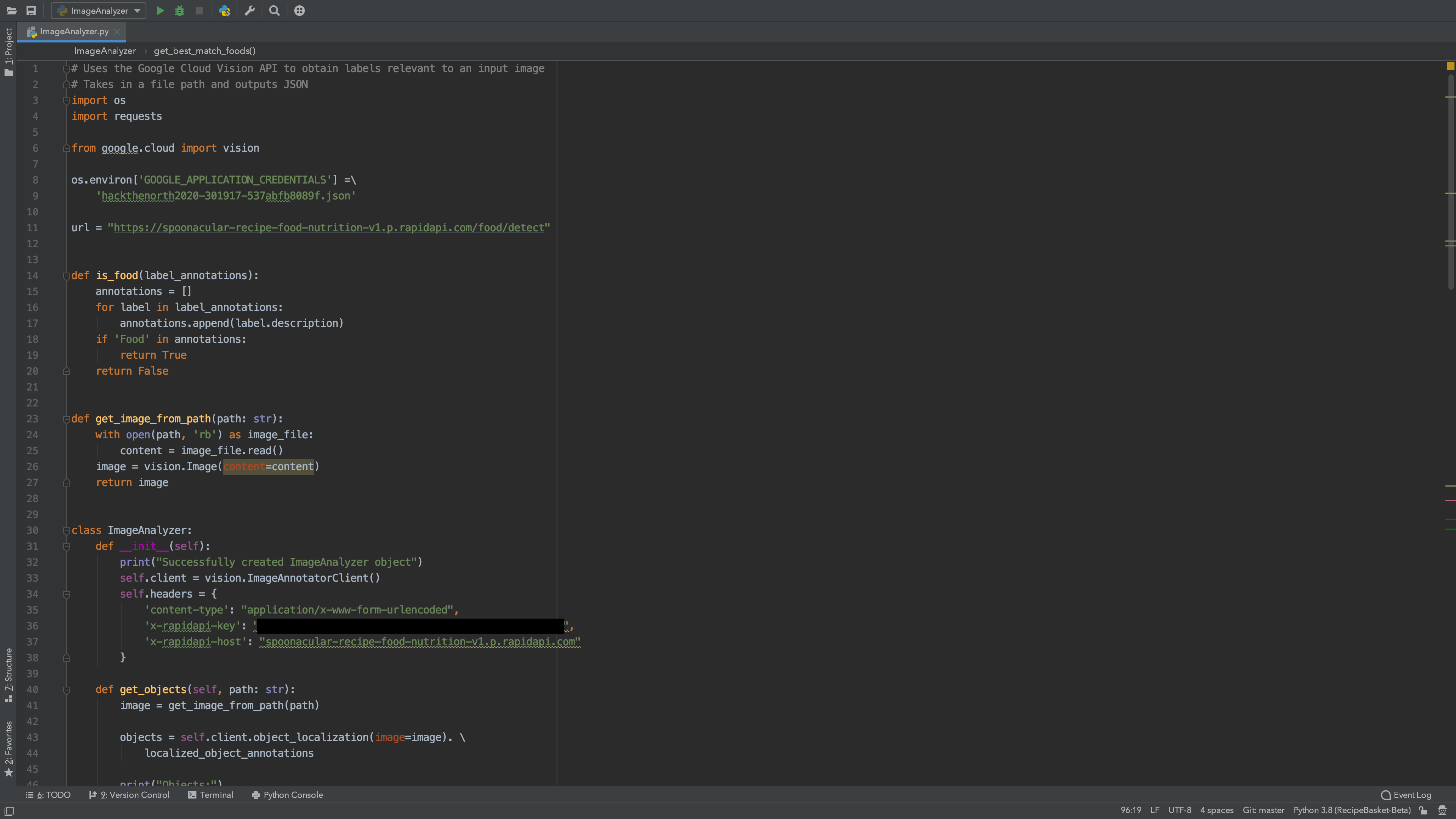Collapse the is_food function fold marker
Screen dimensions: 1456x819
[67, 276]
